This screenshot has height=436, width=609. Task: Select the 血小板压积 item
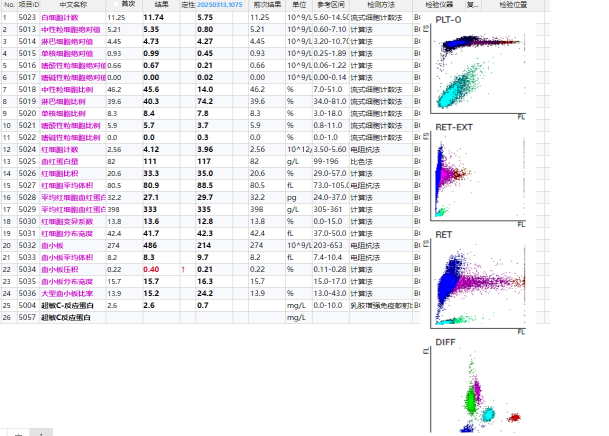[60, 269]
